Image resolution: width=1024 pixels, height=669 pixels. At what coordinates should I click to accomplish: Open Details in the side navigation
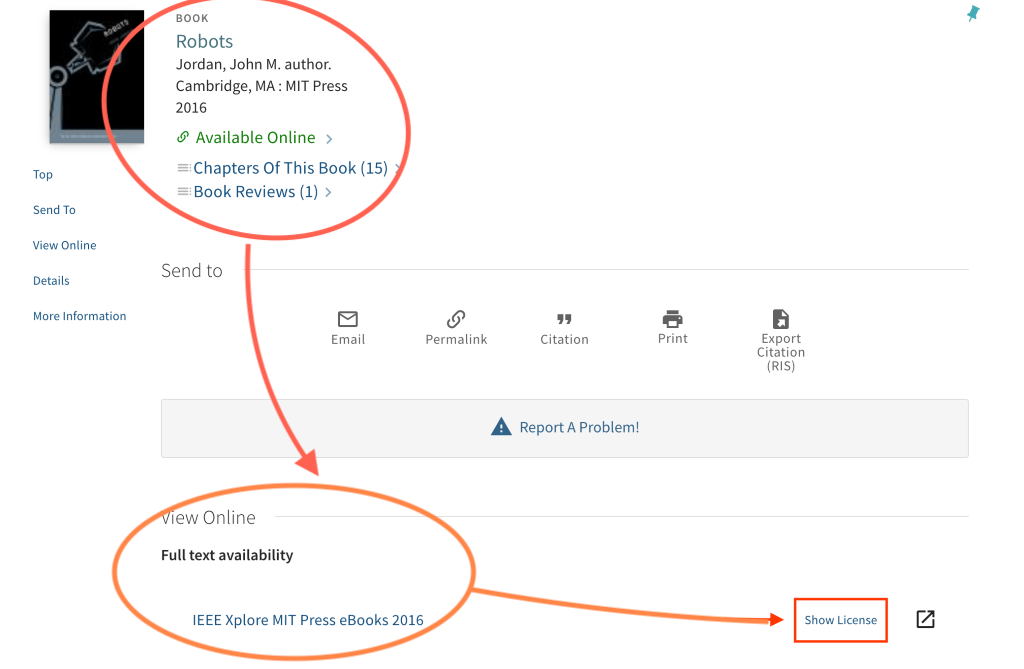click(51, 280)
